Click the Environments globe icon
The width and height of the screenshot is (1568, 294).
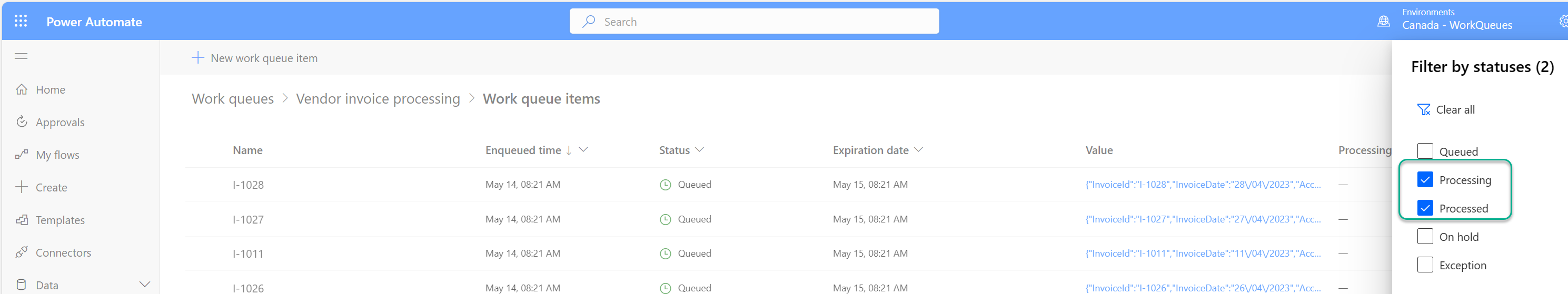click(x=1383, y=21)
